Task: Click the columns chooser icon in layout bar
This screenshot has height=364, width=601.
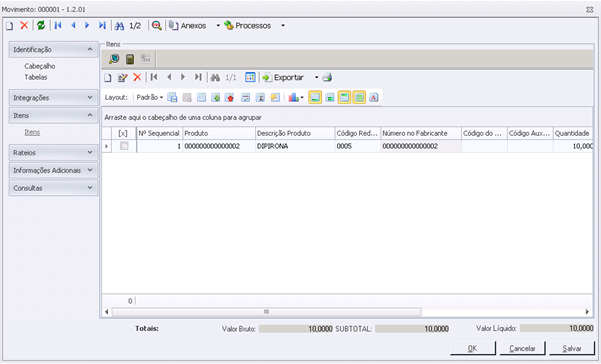Action: [201, 98]
